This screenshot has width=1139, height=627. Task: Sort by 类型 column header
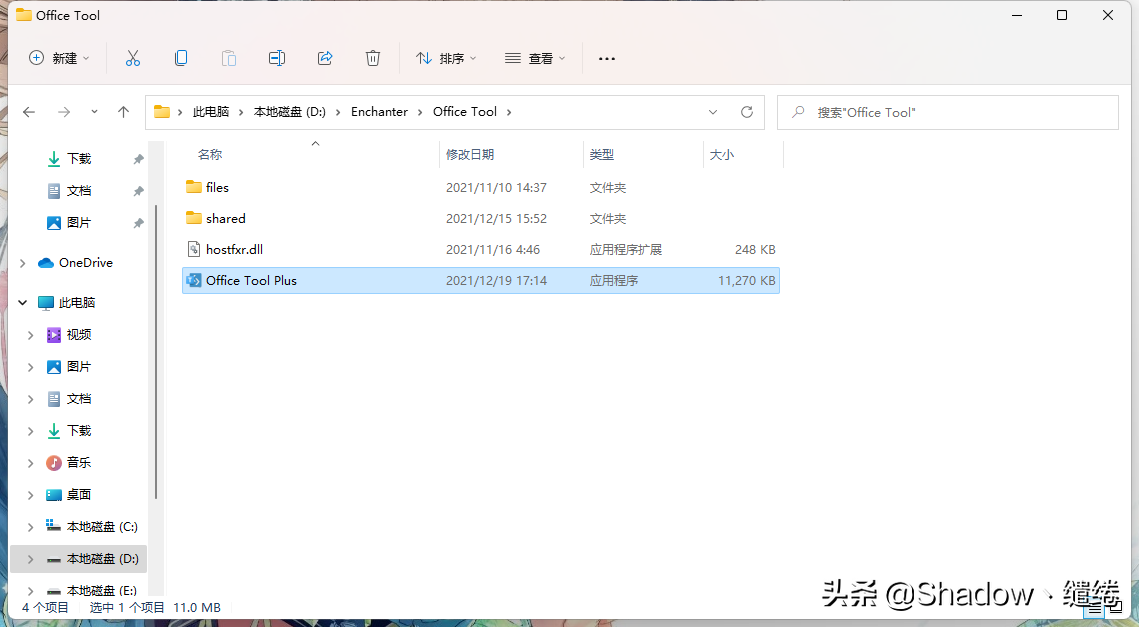[602, 155]
